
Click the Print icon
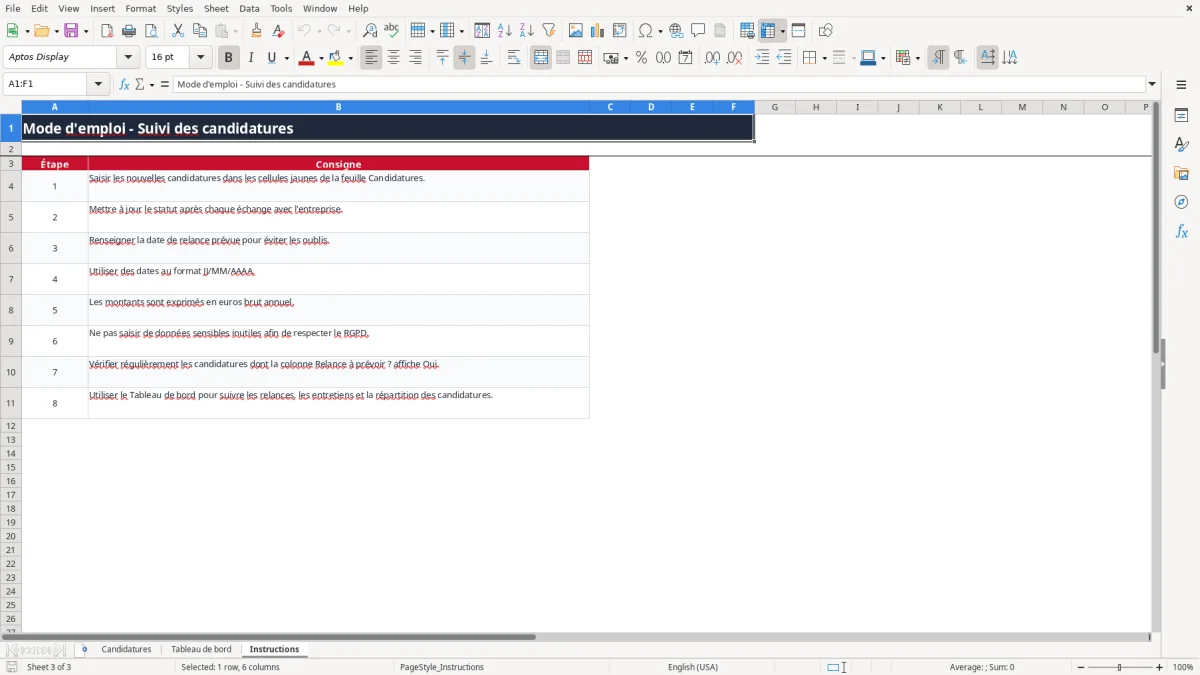(x=129, y=31)
